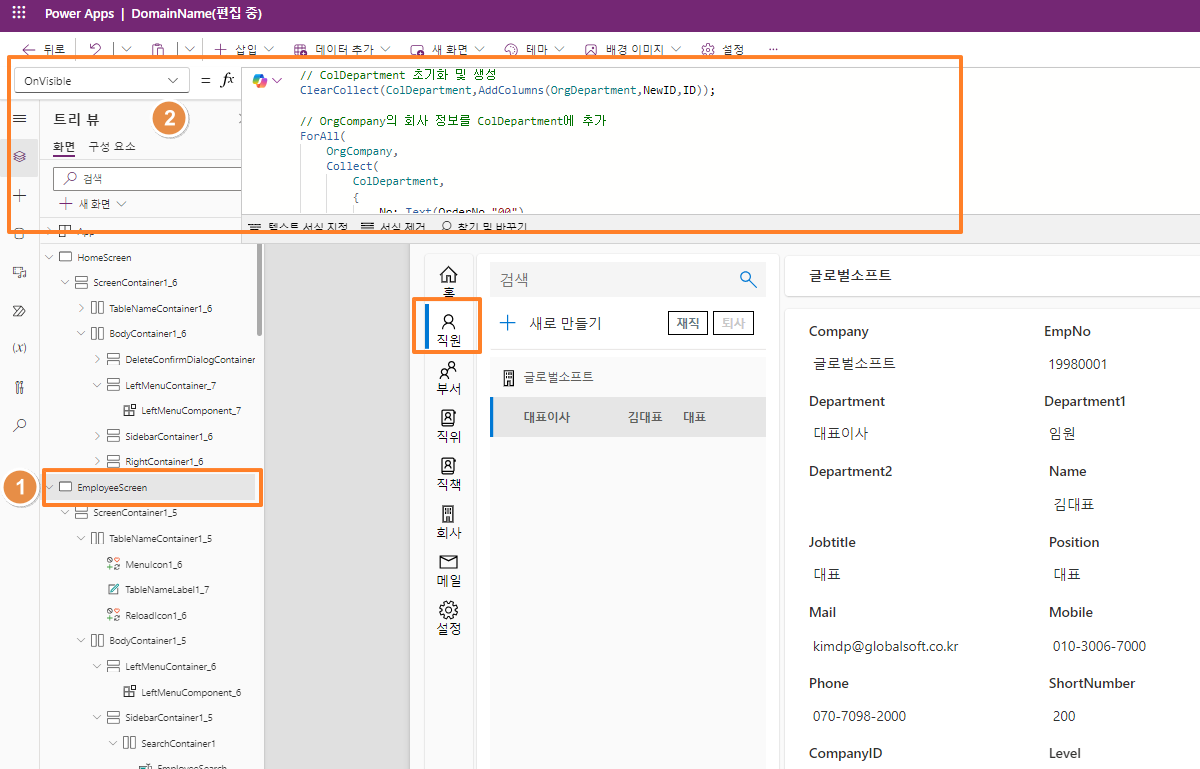Viewport: 1200px width, 769px height.
Task: Collapse BodyContainer1_6 chevron
Action: click(82, 333)
